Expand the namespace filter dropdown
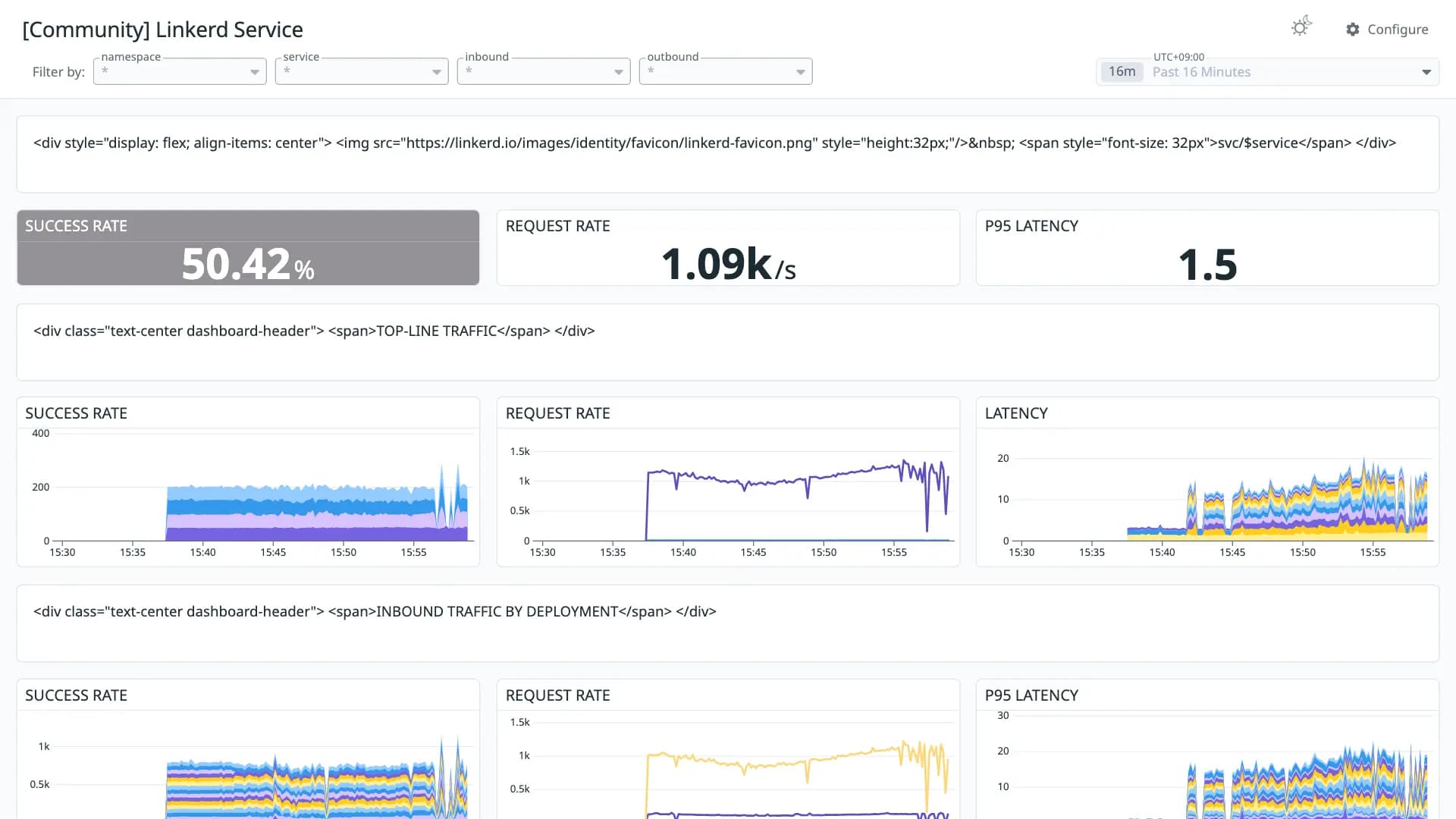 pyautogui.click(x=180, y=71)
